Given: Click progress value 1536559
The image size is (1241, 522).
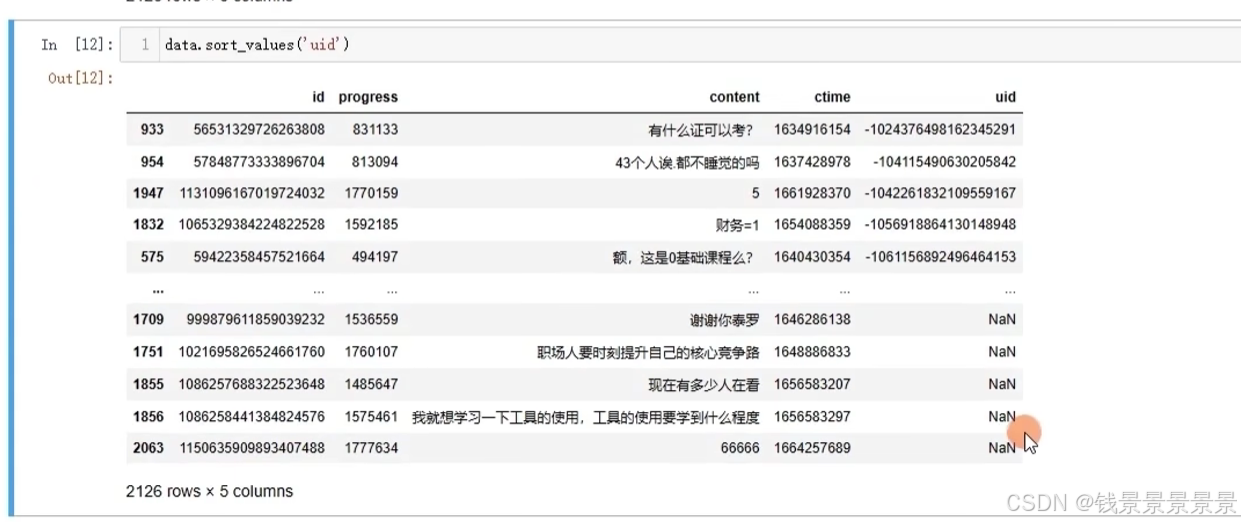Looking at the screenshot, I should coord(371,320).
